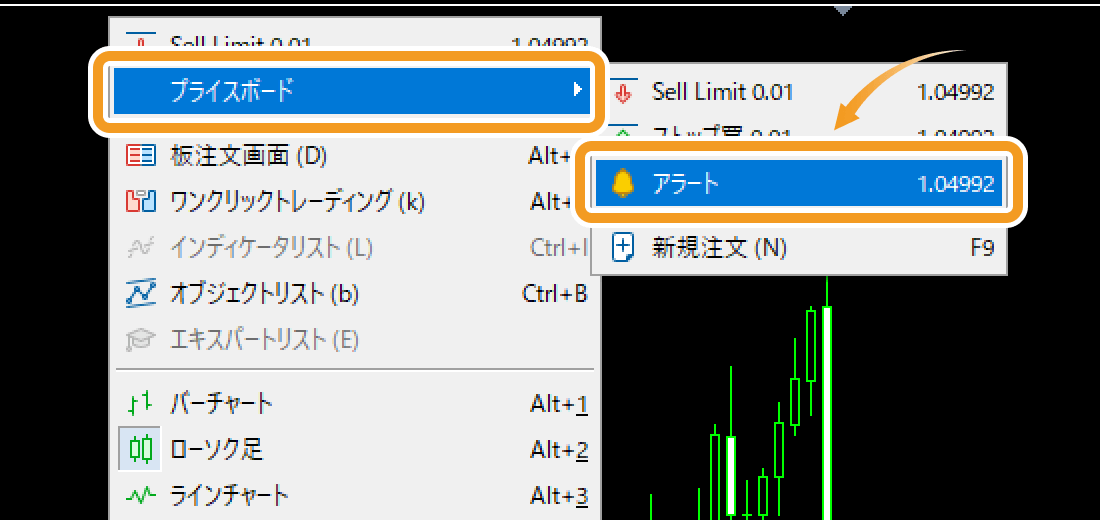Switch to バーチャート
Screen dimensions: 1100x520
coord(355,404)
